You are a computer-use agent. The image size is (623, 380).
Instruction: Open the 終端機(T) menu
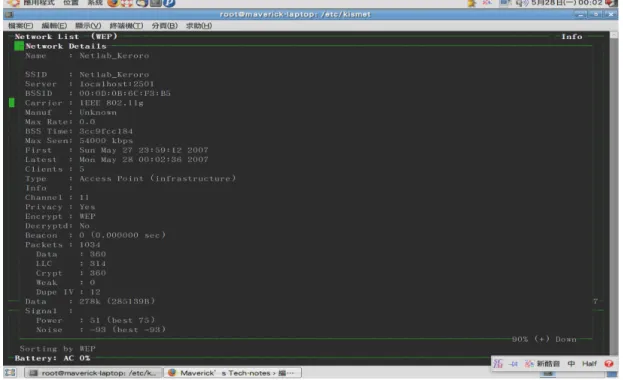coord(126,26)
